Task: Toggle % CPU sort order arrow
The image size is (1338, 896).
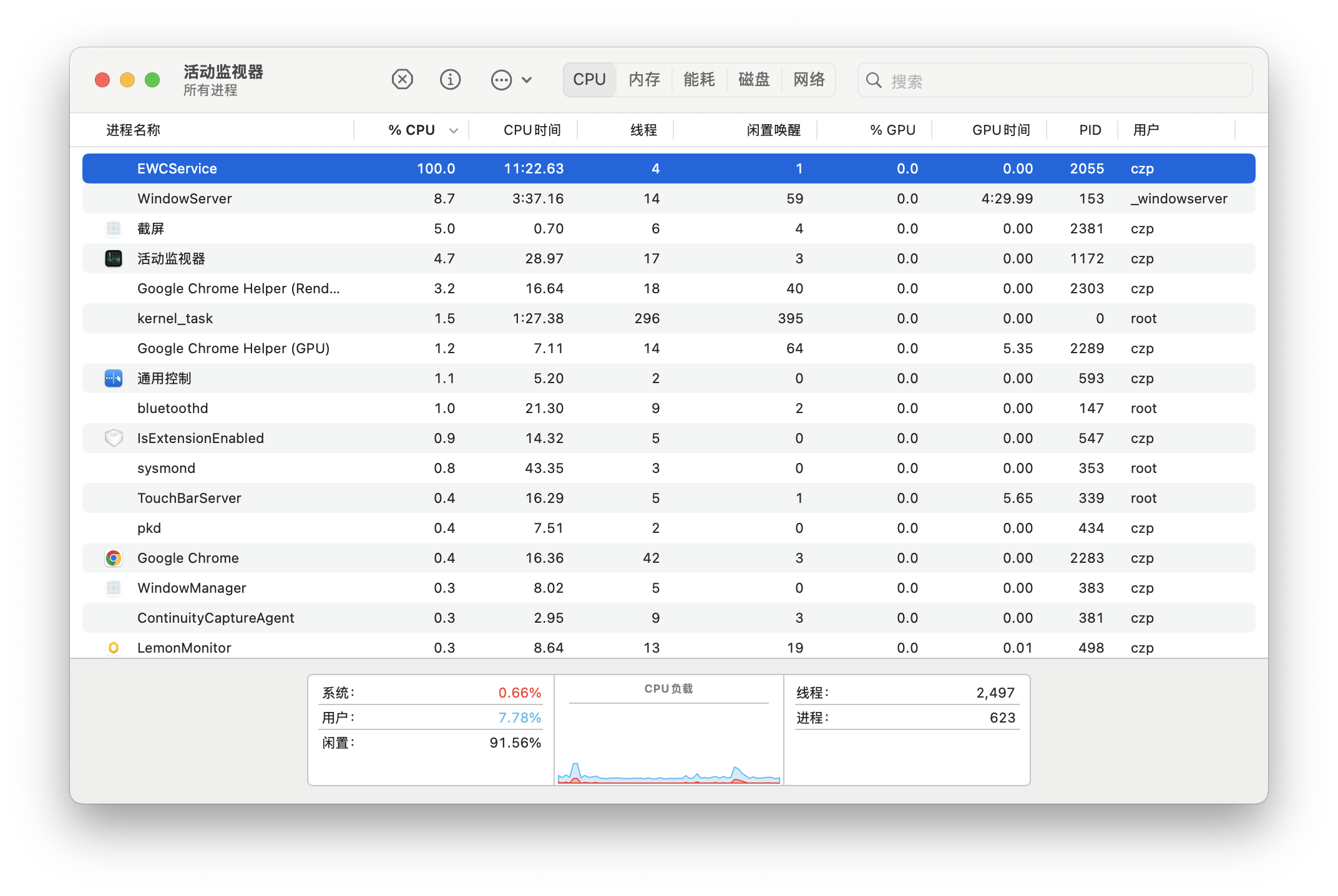Action: 454,130
